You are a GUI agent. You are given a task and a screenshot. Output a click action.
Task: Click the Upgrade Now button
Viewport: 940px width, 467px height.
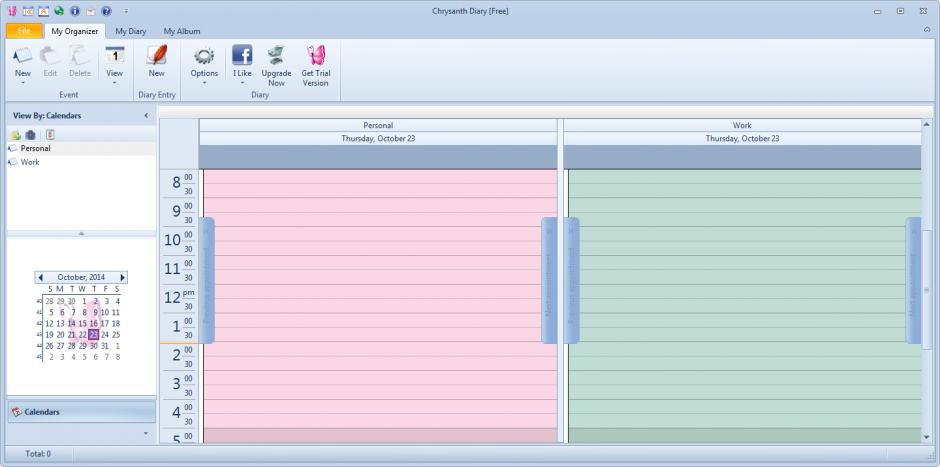coord(276,66)
